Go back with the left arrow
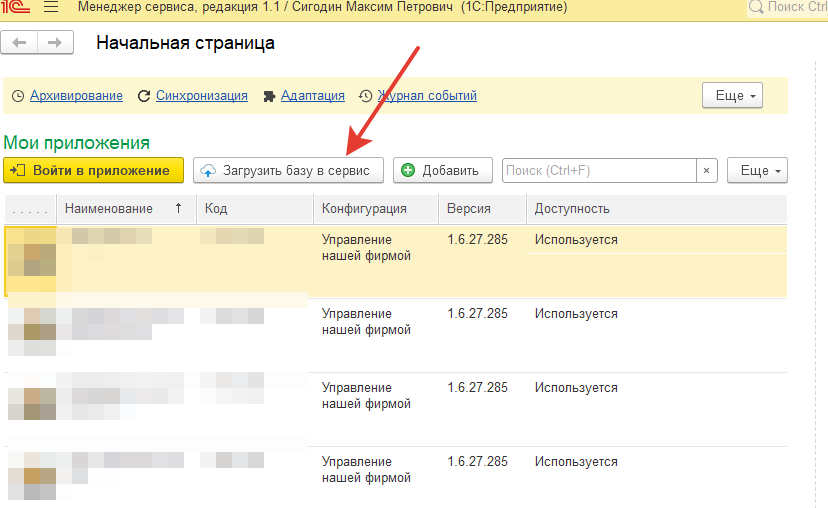The height and width of the screenshot is (508, 828). 20,42
